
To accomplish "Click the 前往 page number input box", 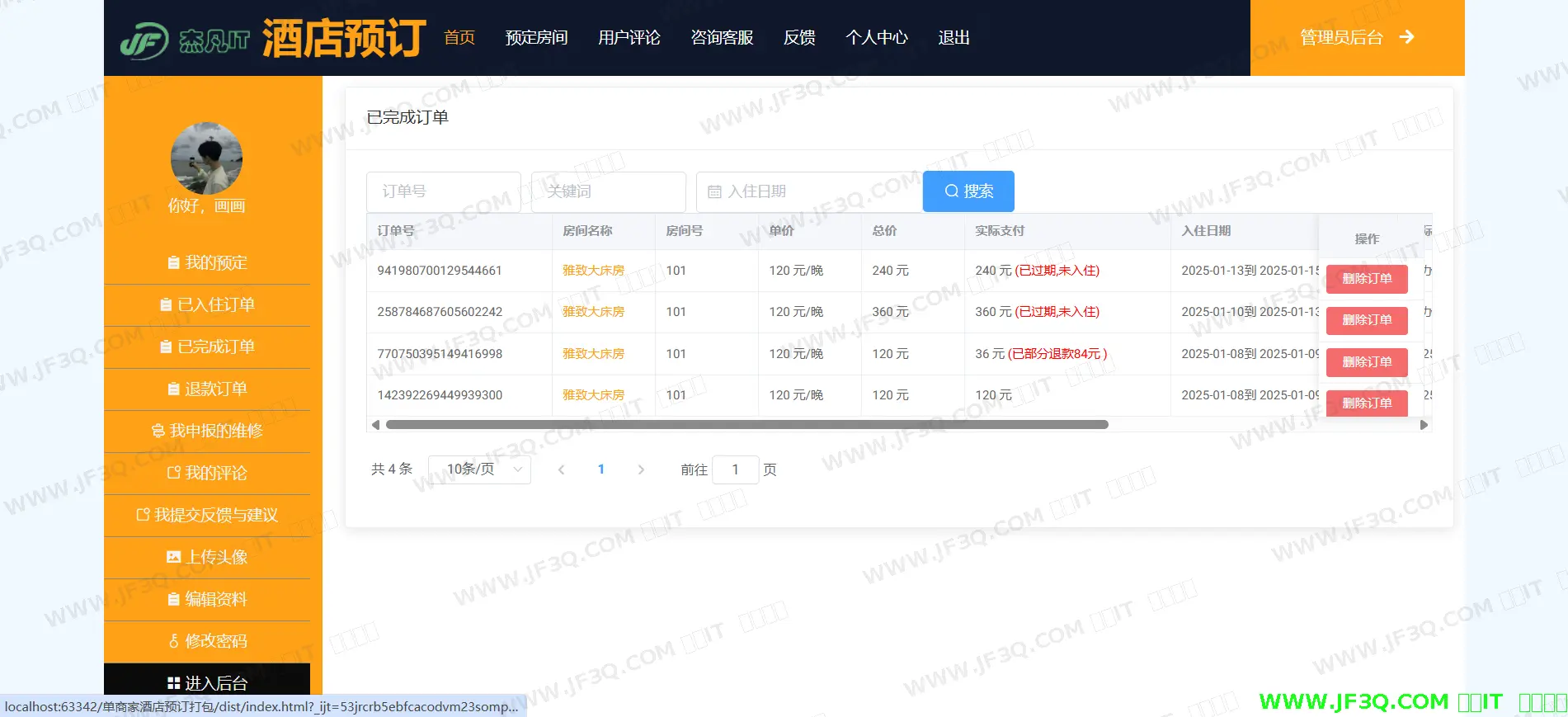I will pyautogui.click(x=735, y=469).
